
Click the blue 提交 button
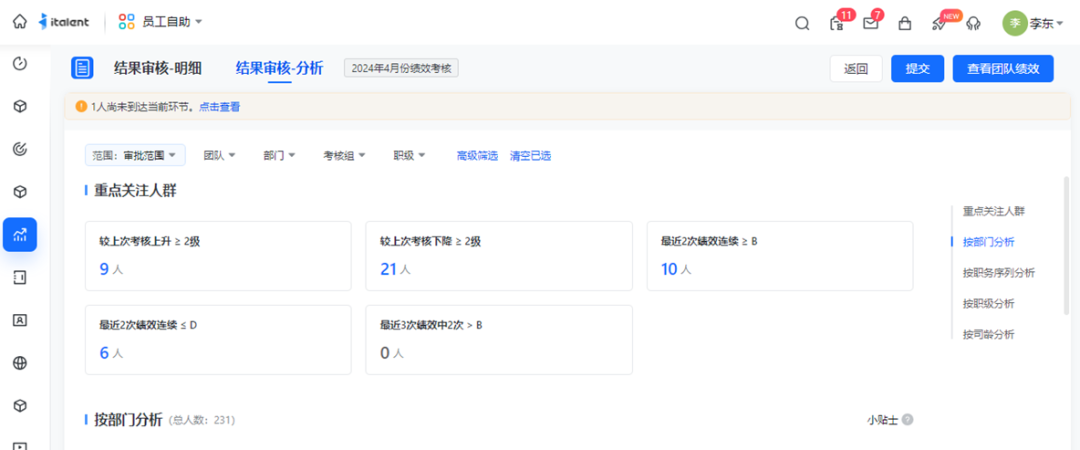click(917, 68)
